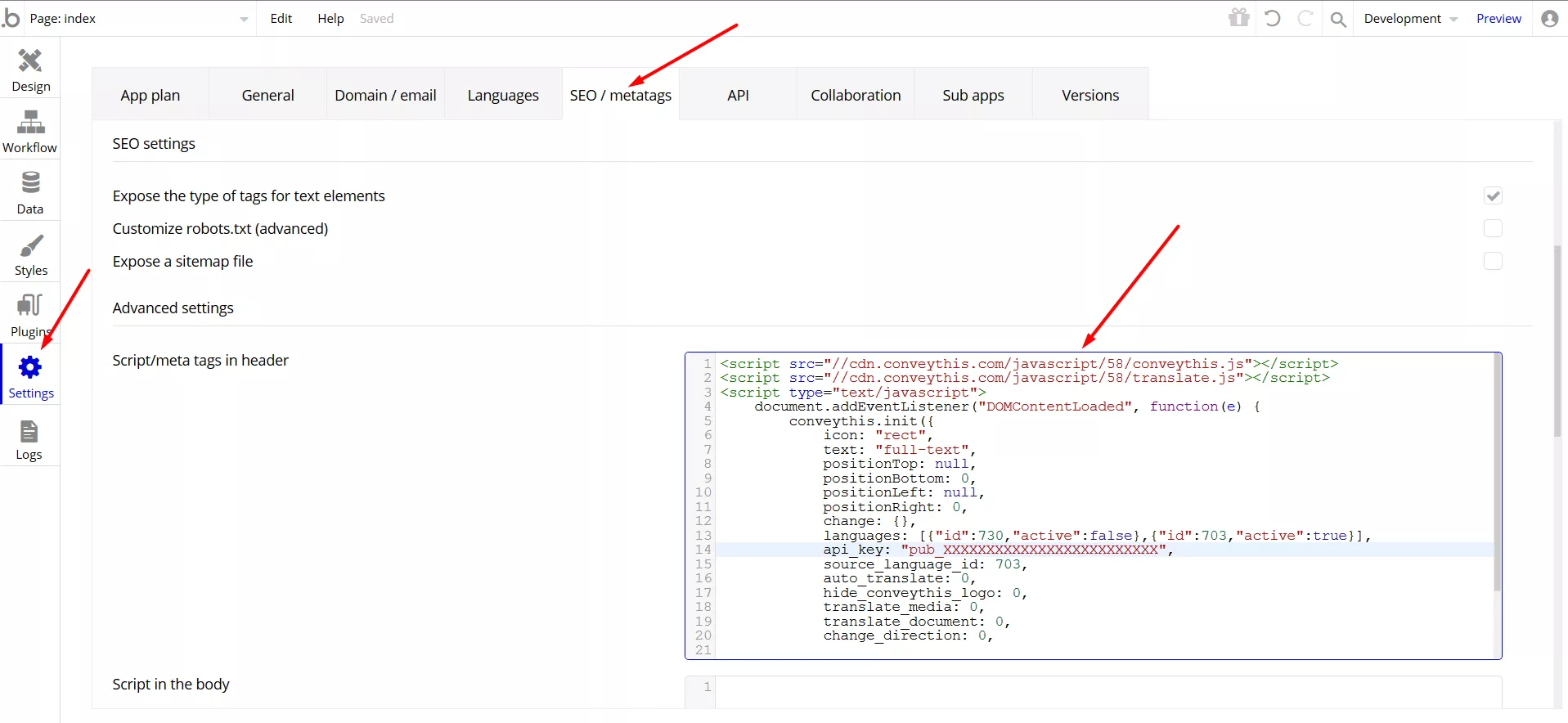Click the 'translate_media: 0' line
The width and height of the screenshot is (1568, 723).
903,607
